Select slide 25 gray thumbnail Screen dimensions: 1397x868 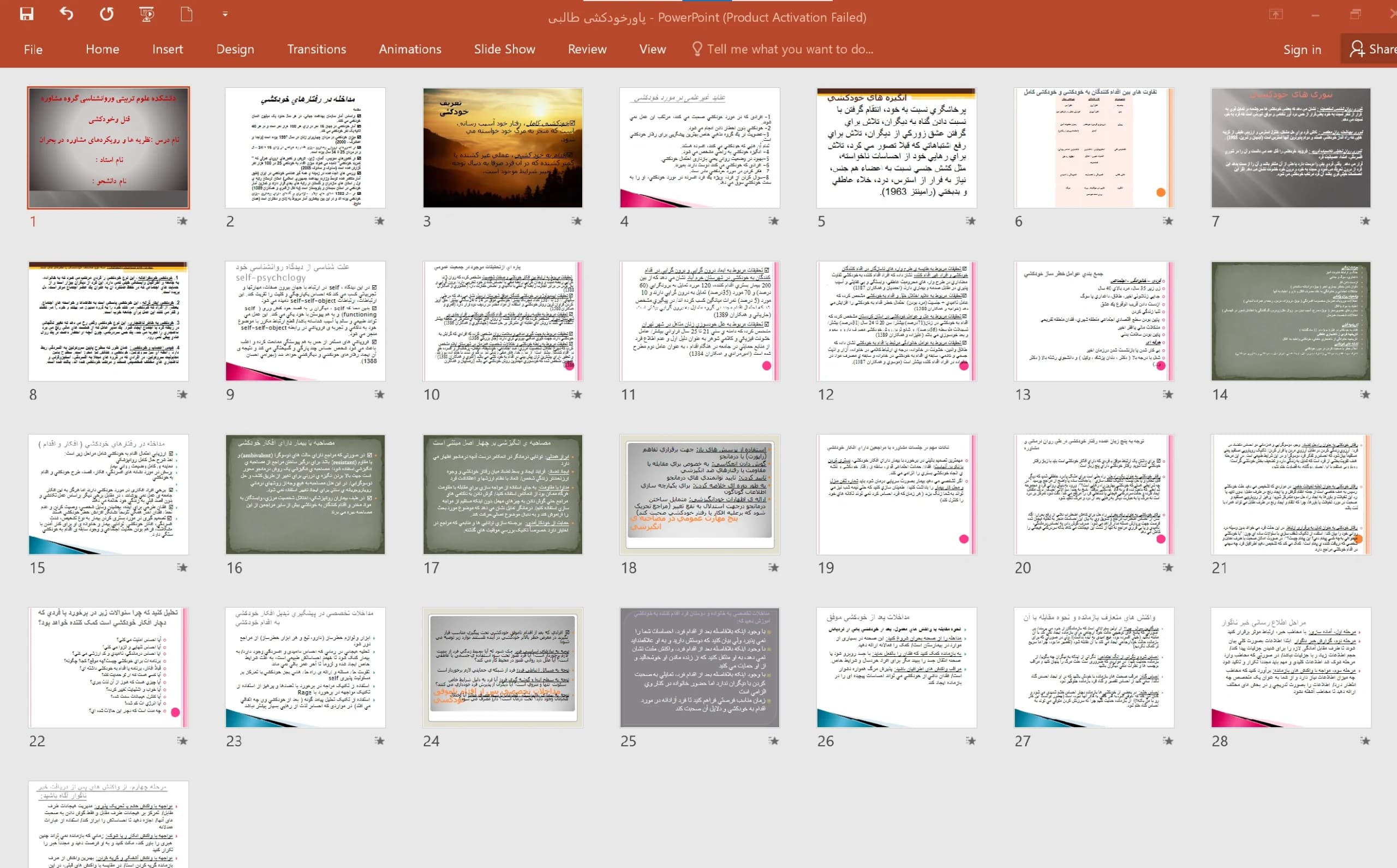(700, 668)
